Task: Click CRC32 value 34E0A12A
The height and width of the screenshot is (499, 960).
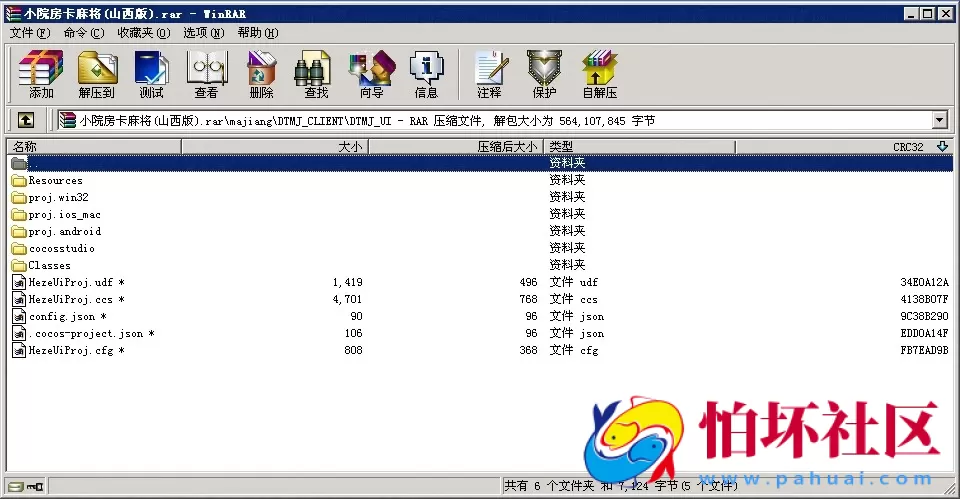Action: pyautogui.click(x=924, y=282)
